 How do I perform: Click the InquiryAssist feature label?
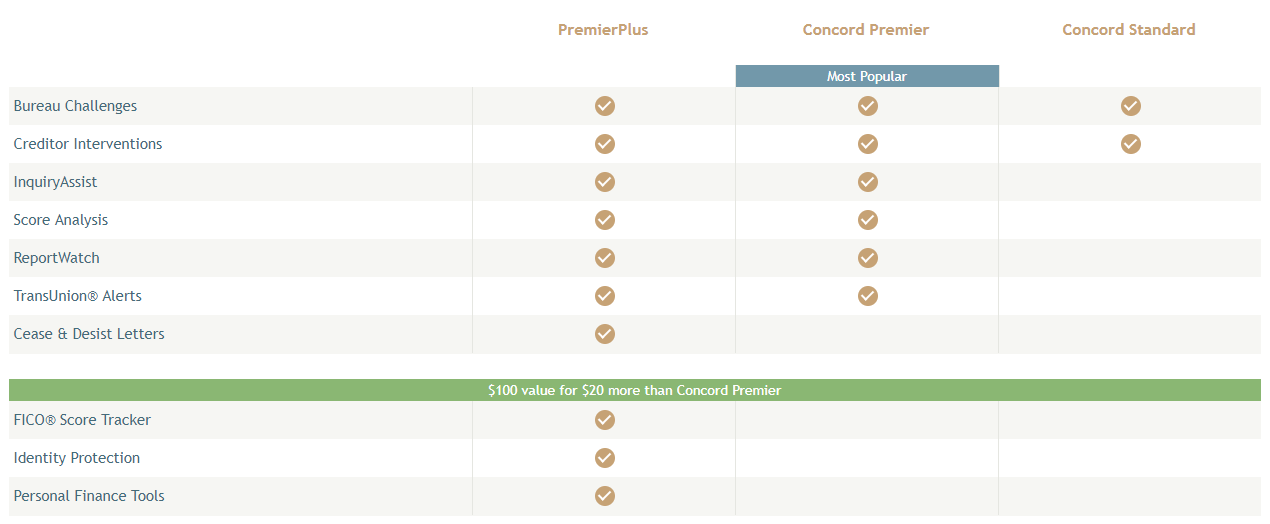pos(55,182)
